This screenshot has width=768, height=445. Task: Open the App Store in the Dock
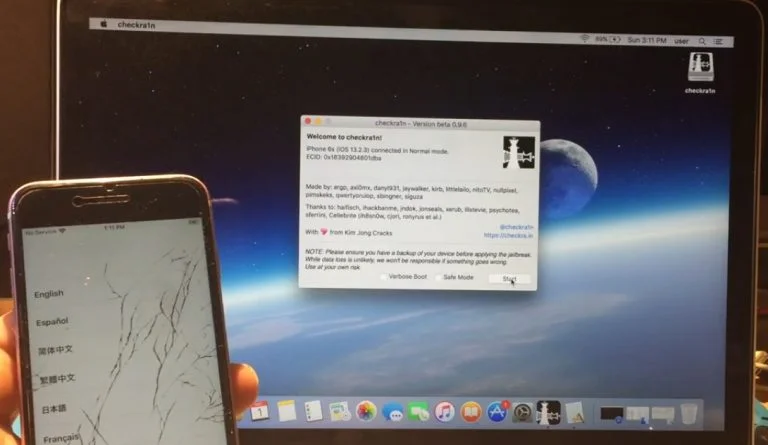(496, 411)
